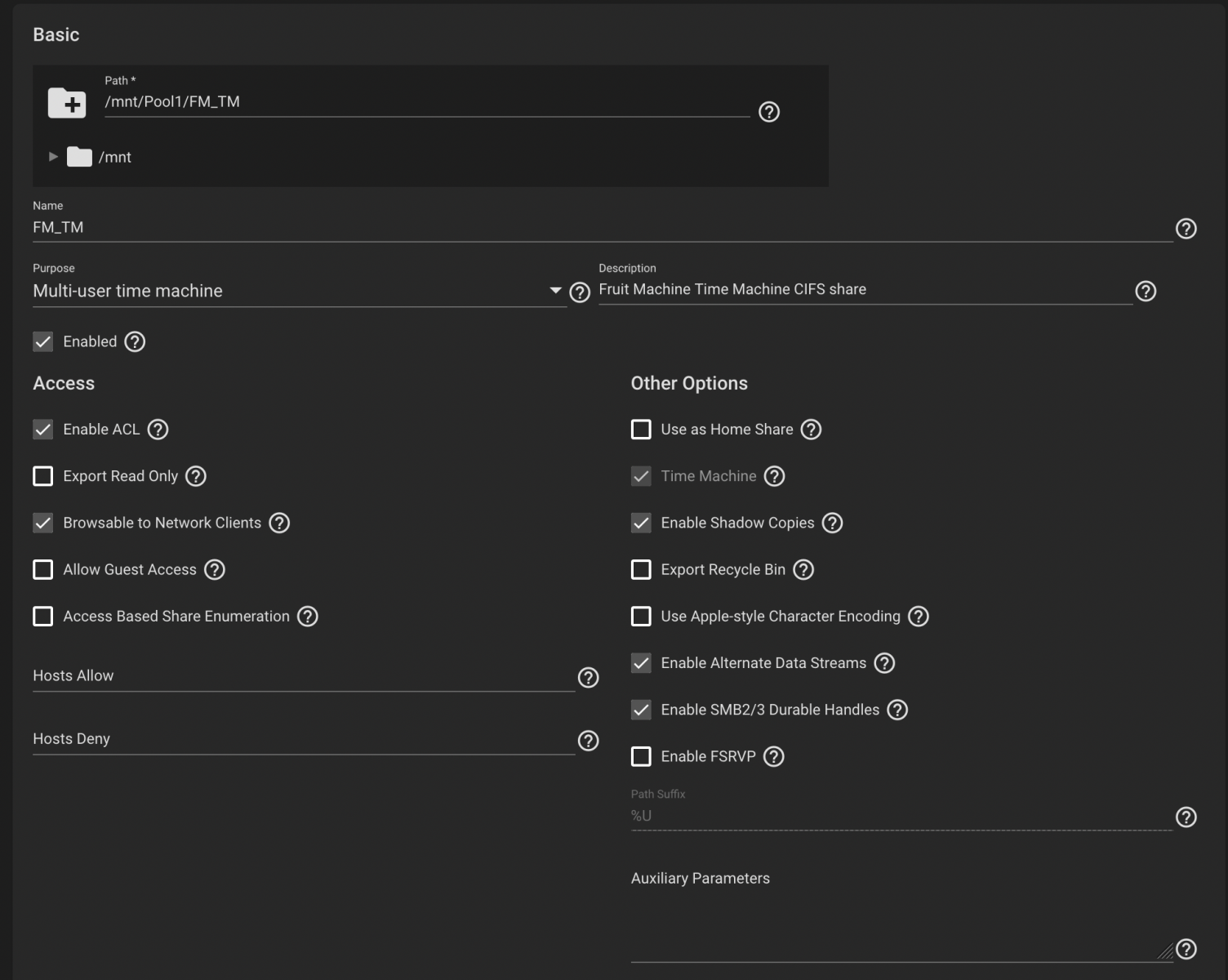This screenshot has width=1228, height=980.
Task: Show help for the Enabled option
Action: pos(135,341)
